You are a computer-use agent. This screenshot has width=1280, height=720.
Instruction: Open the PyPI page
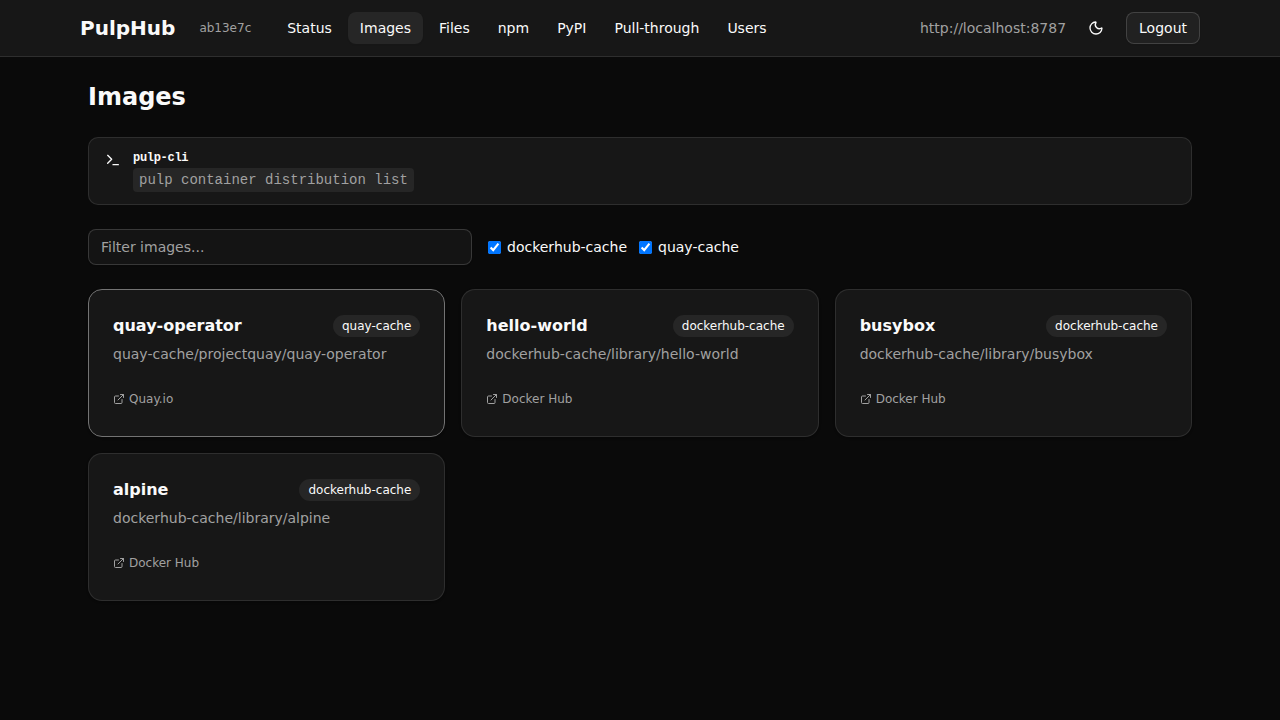tap(572, 28)
